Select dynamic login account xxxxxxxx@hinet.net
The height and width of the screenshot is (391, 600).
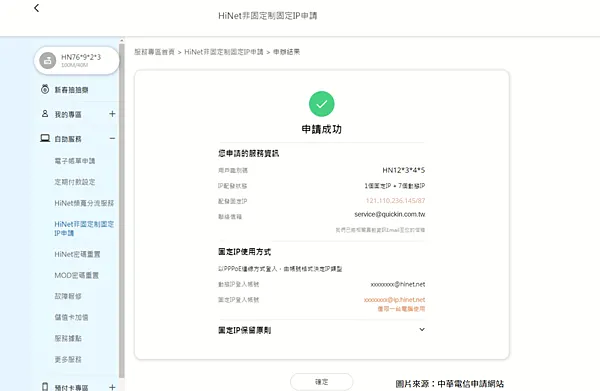pos(398,284)
